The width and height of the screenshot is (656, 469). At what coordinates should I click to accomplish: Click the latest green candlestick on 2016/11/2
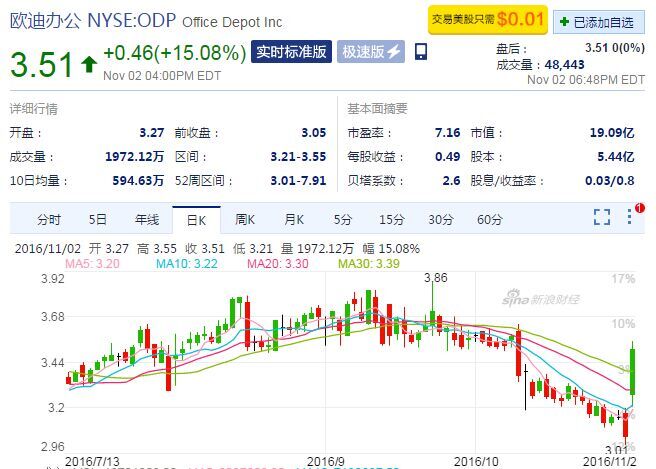coord(633,372)
